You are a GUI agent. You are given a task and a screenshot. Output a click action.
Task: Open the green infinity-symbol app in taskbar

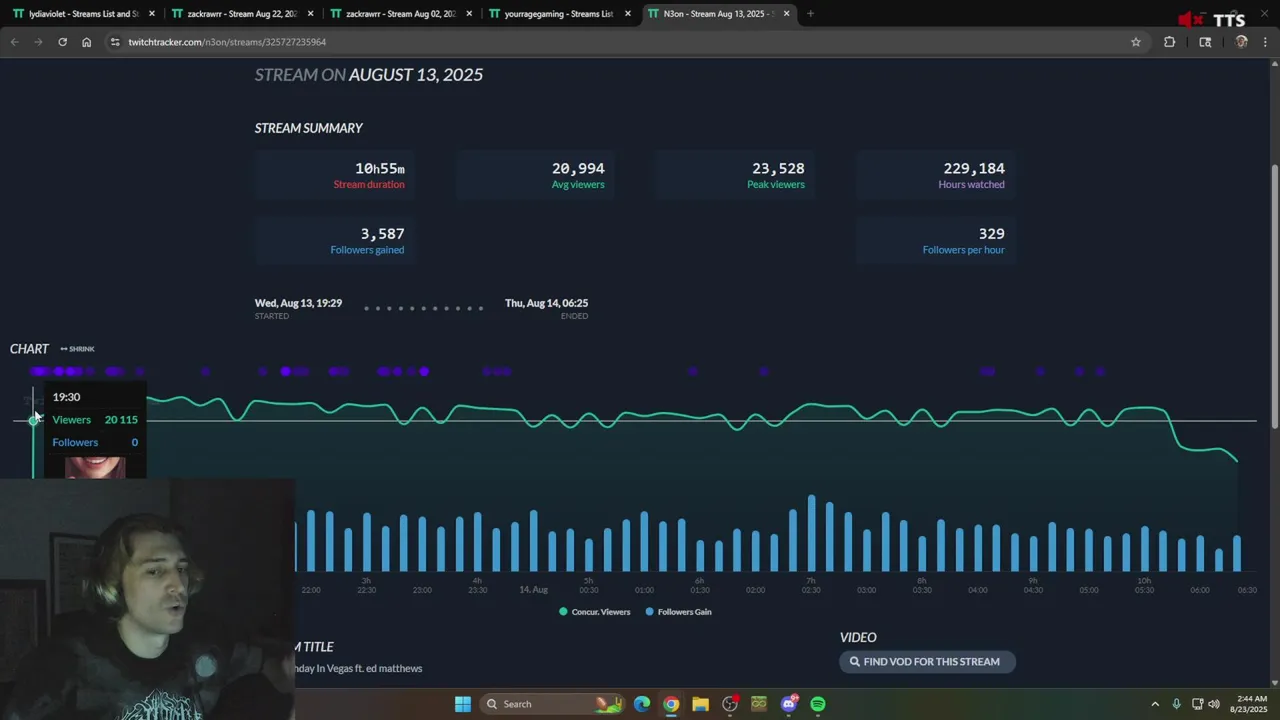[x=759, y=704]
